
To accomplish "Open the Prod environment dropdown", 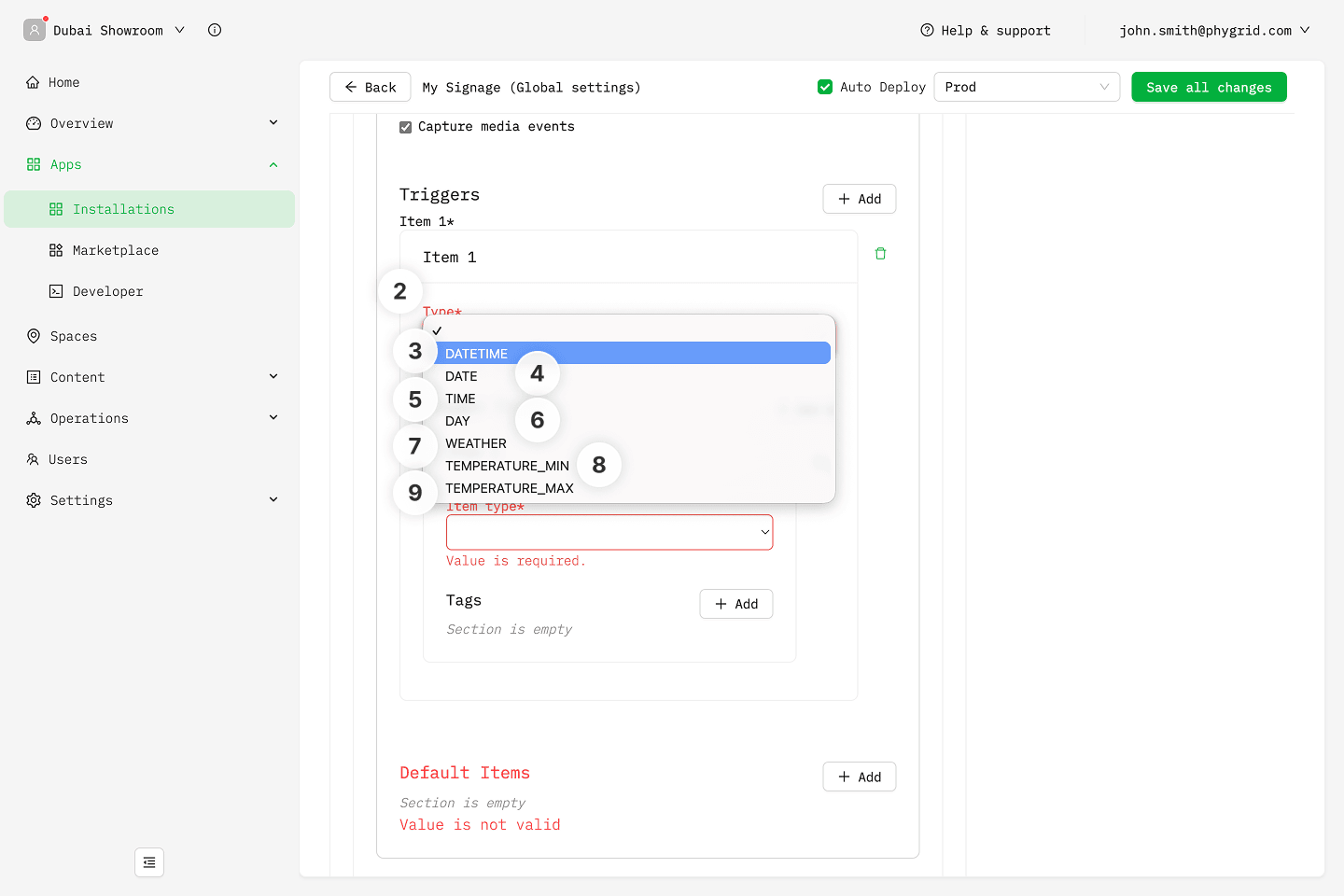I will tap(1026, 87).
